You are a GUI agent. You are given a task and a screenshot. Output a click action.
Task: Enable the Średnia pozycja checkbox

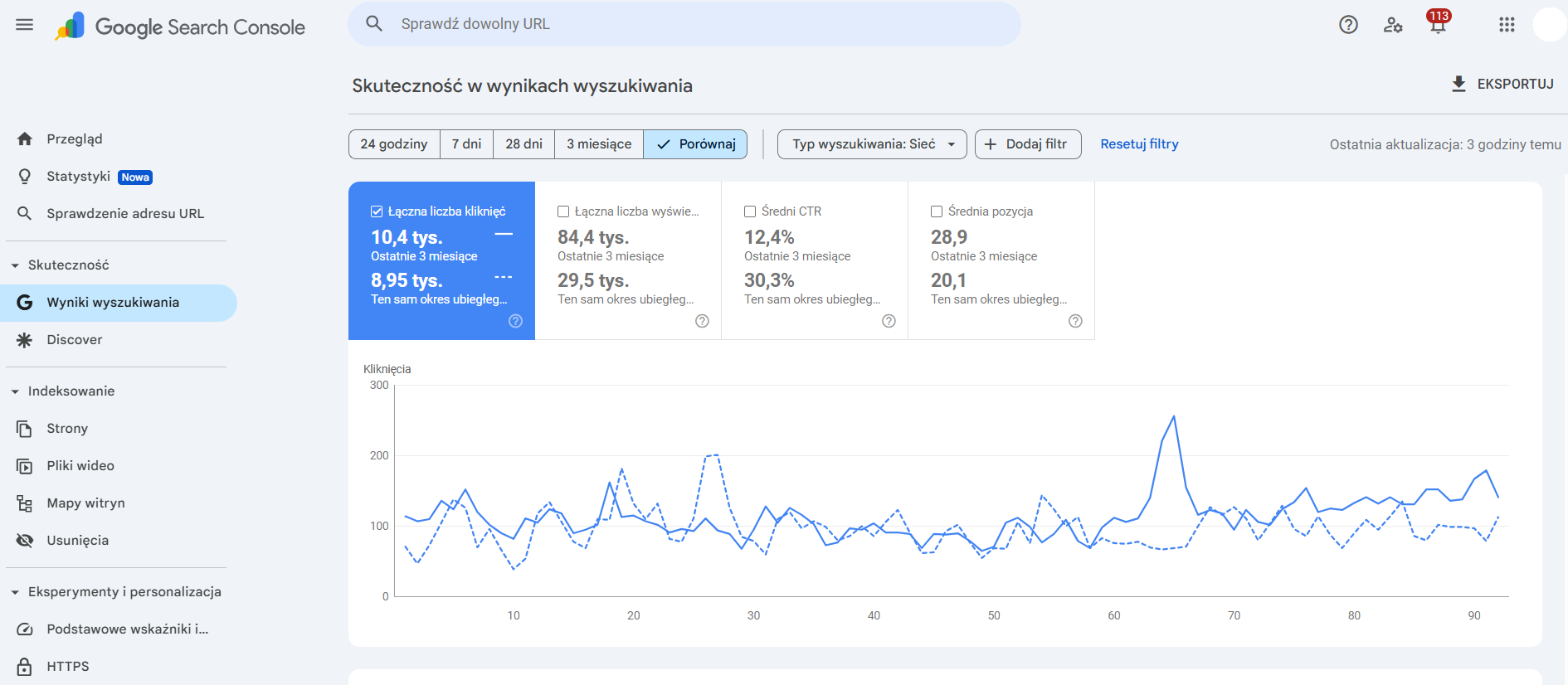tap(937, 211)
